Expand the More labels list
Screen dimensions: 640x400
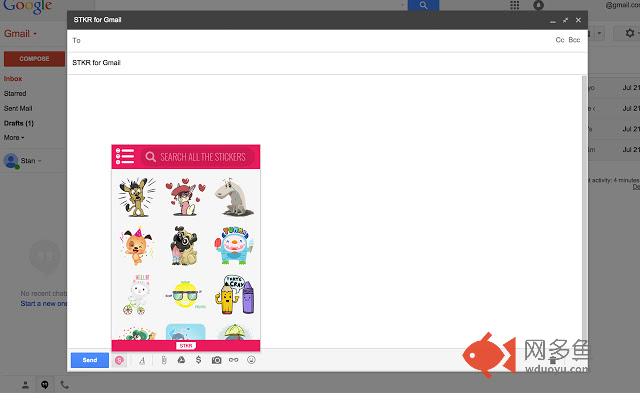point(14,138)
